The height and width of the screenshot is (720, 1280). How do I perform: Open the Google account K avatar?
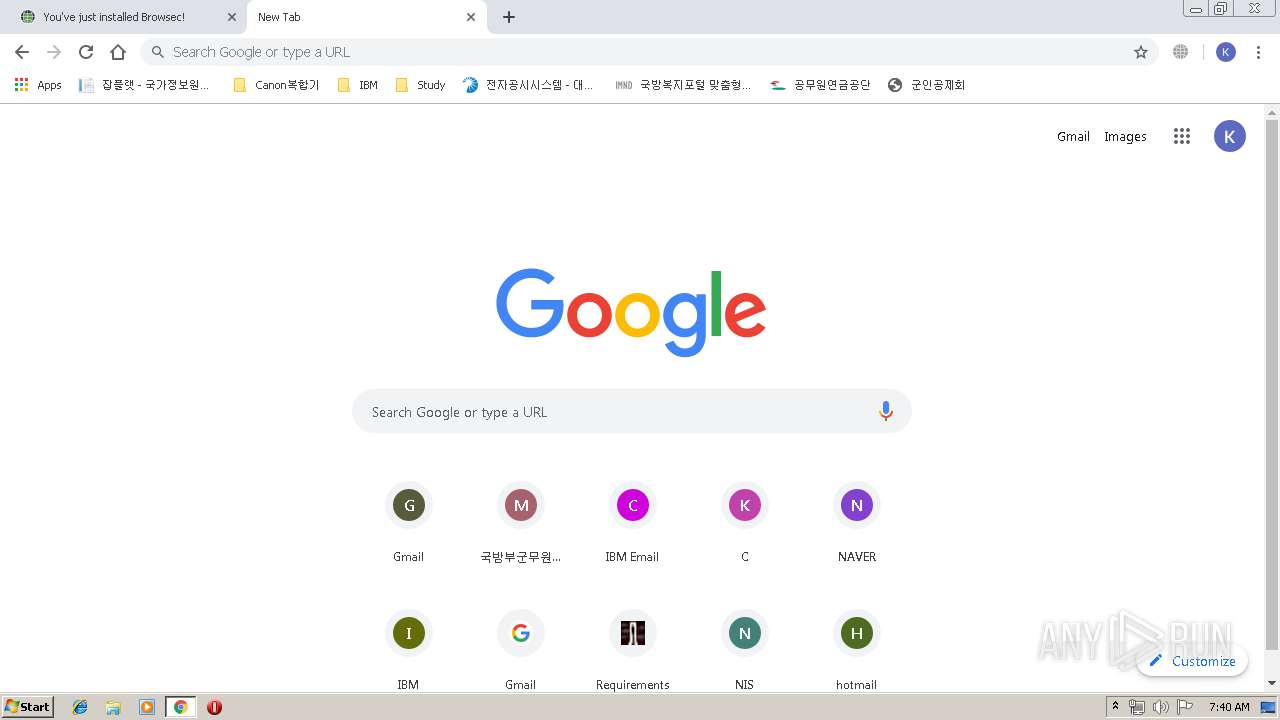[x=1230, y=137]
